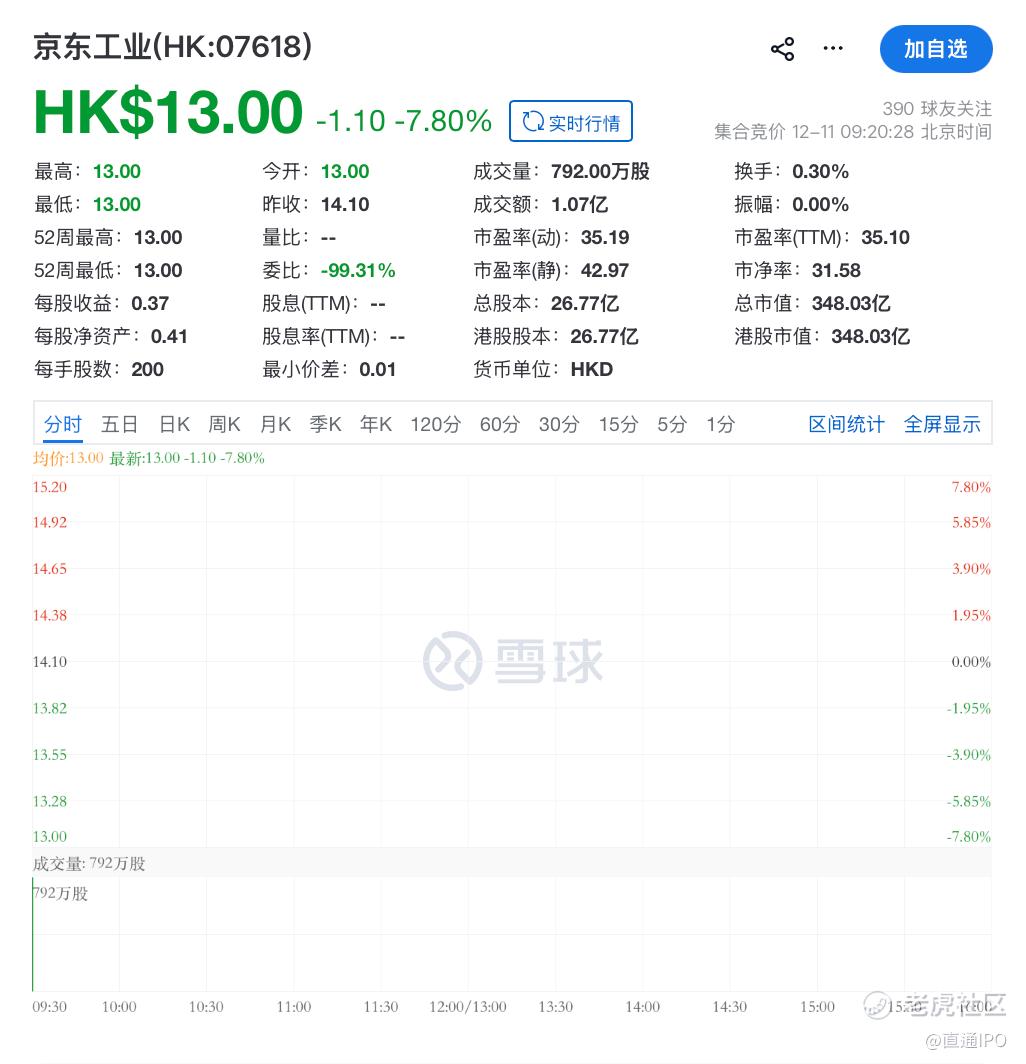
Task: Click 390 球友关注 follower count
Action: click(x=936, y=109)
